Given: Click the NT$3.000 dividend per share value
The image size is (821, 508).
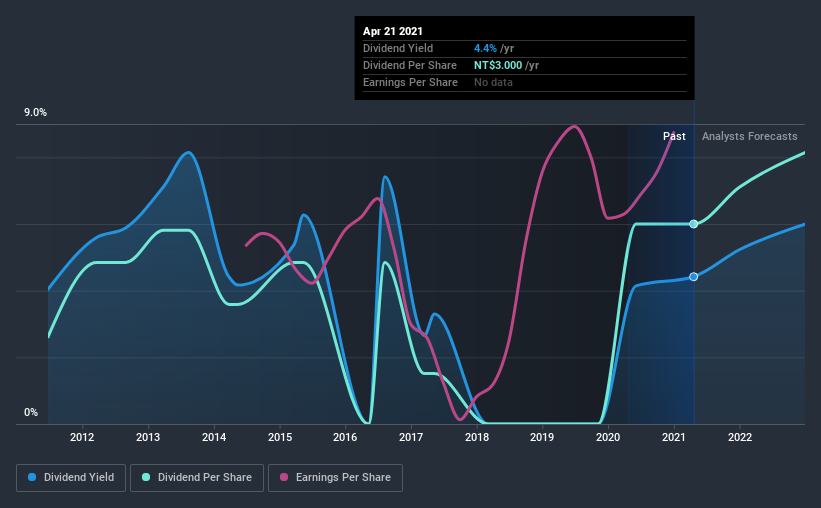Looking at the screenshot, I should (498, 65).
